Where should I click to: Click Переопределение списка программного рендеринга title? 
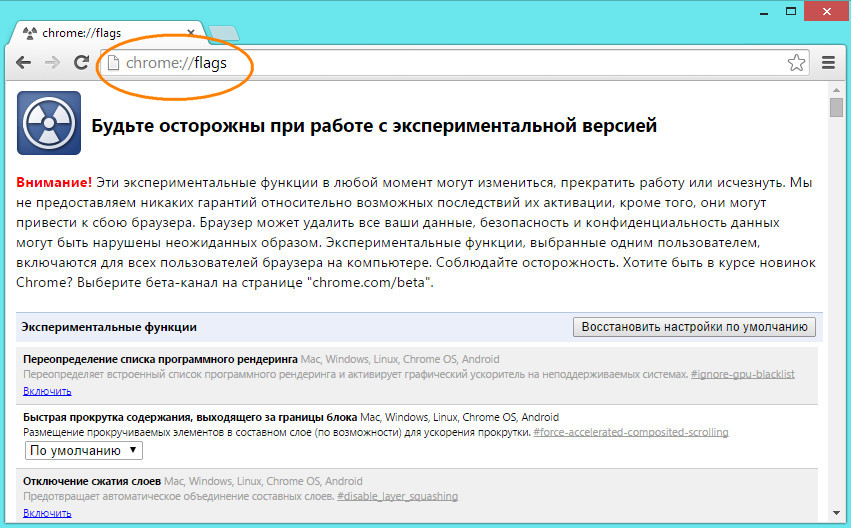(160, 359)
